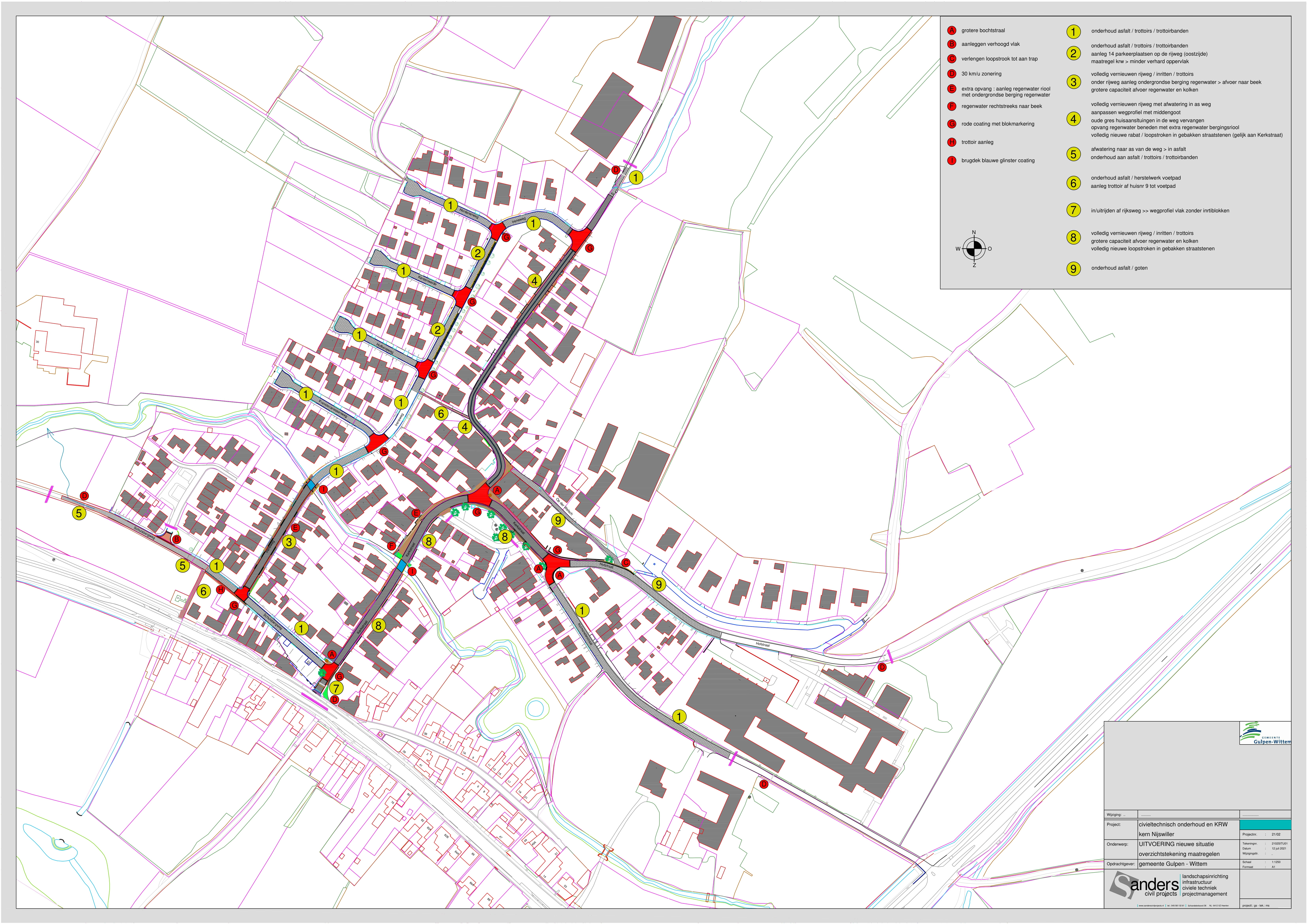Click the legend's yellow number 9 circle
1308x924 pixels.
[x=1073, y=269]
